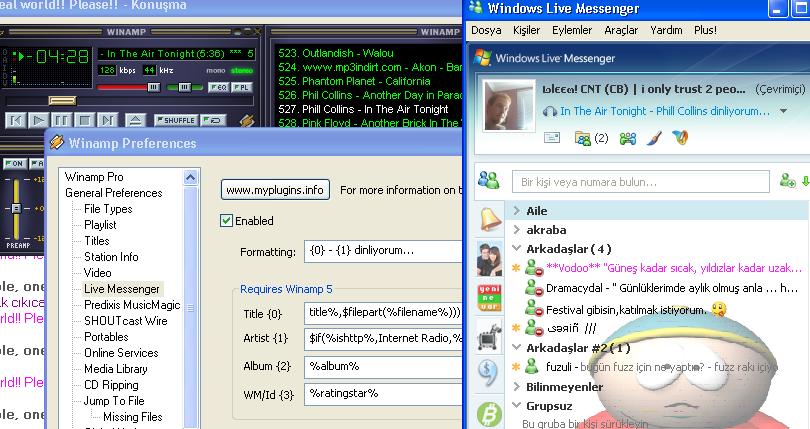
Task: Open the 'yeni ne var' tab
Action: coord(489,297)
